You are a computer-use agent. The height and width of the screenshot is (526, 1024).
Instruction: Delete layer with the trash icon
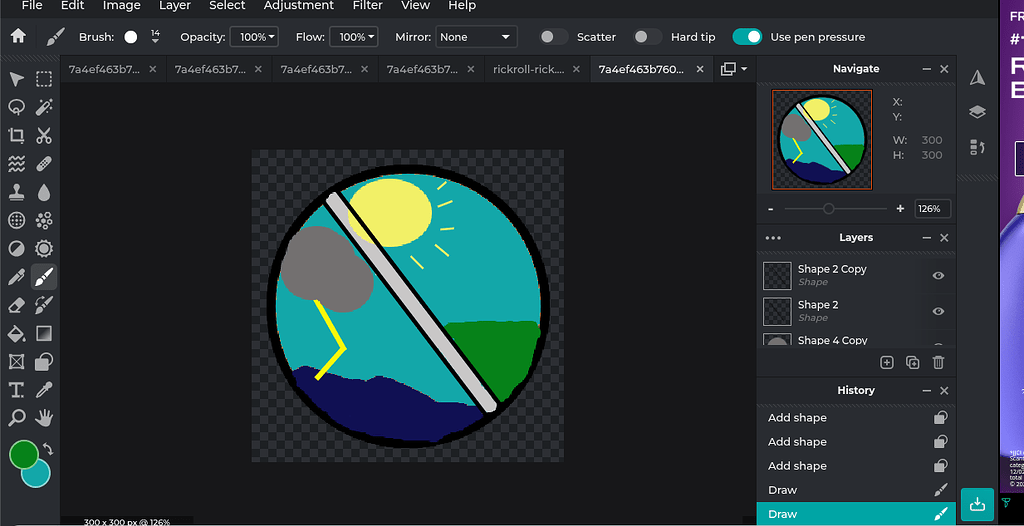(938, 363)
